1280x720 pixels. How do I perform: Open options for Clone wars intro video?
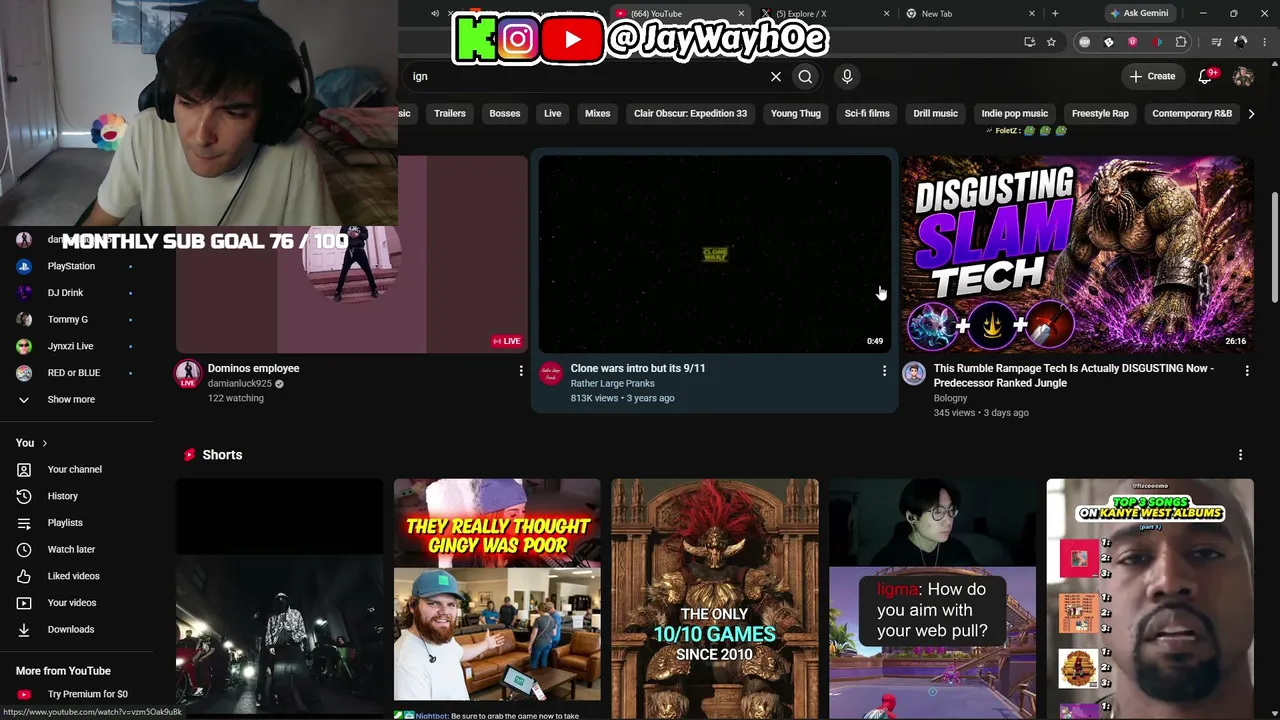click(x=884, y=371)
